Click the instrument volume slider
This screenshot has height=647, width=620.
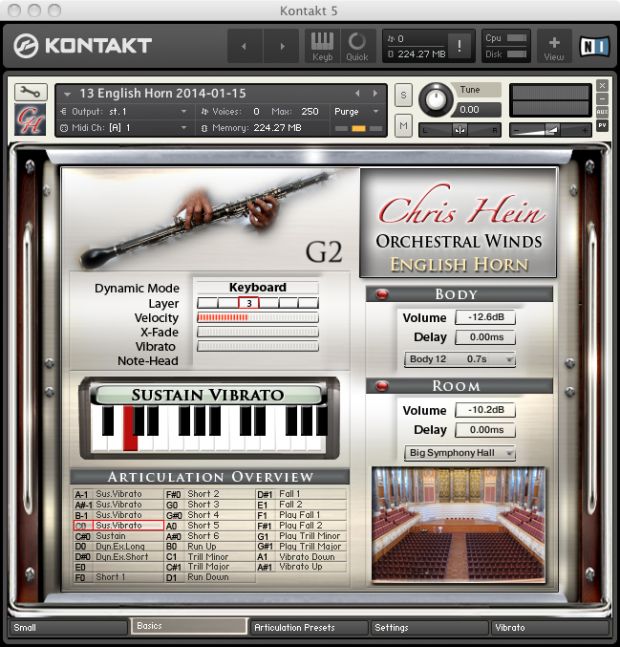[551, 130]
